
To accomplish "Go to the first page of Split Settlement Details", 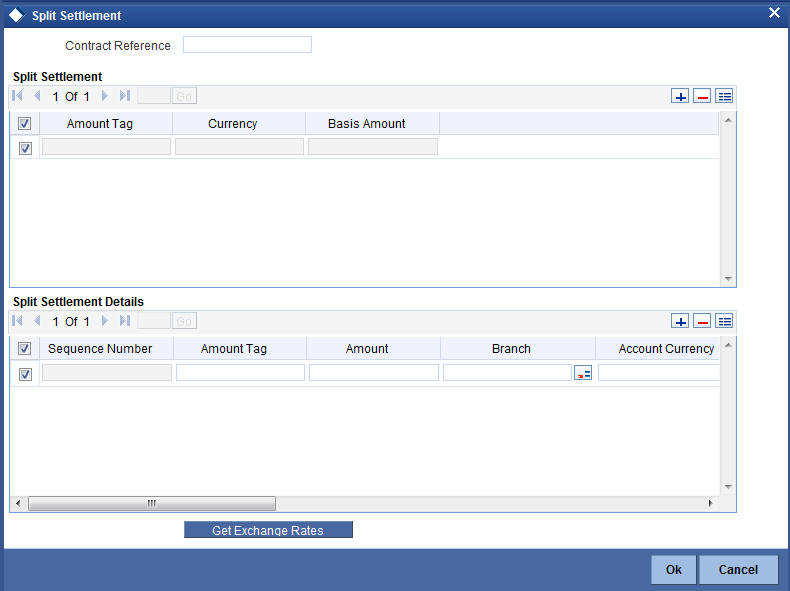I will click(x=17, y=320).
